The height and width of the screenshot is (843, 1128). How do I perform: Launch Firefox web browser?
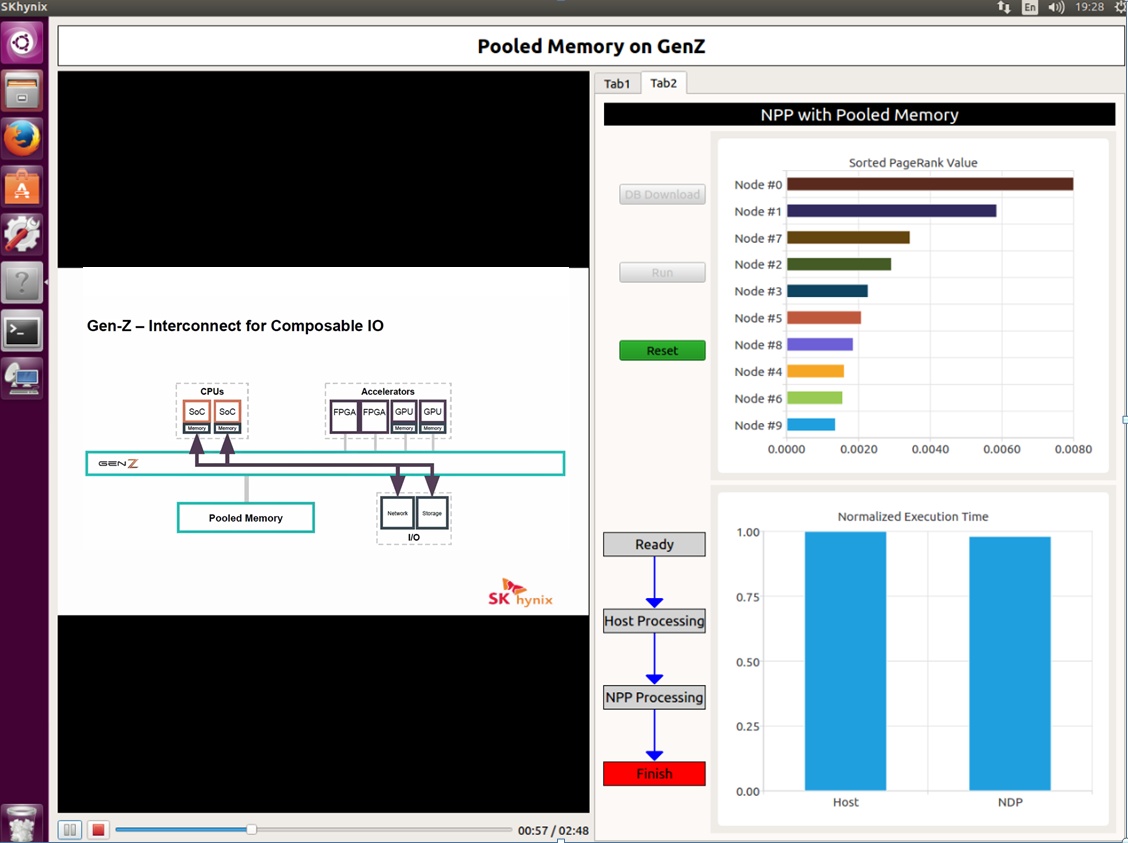click(22, 138)
